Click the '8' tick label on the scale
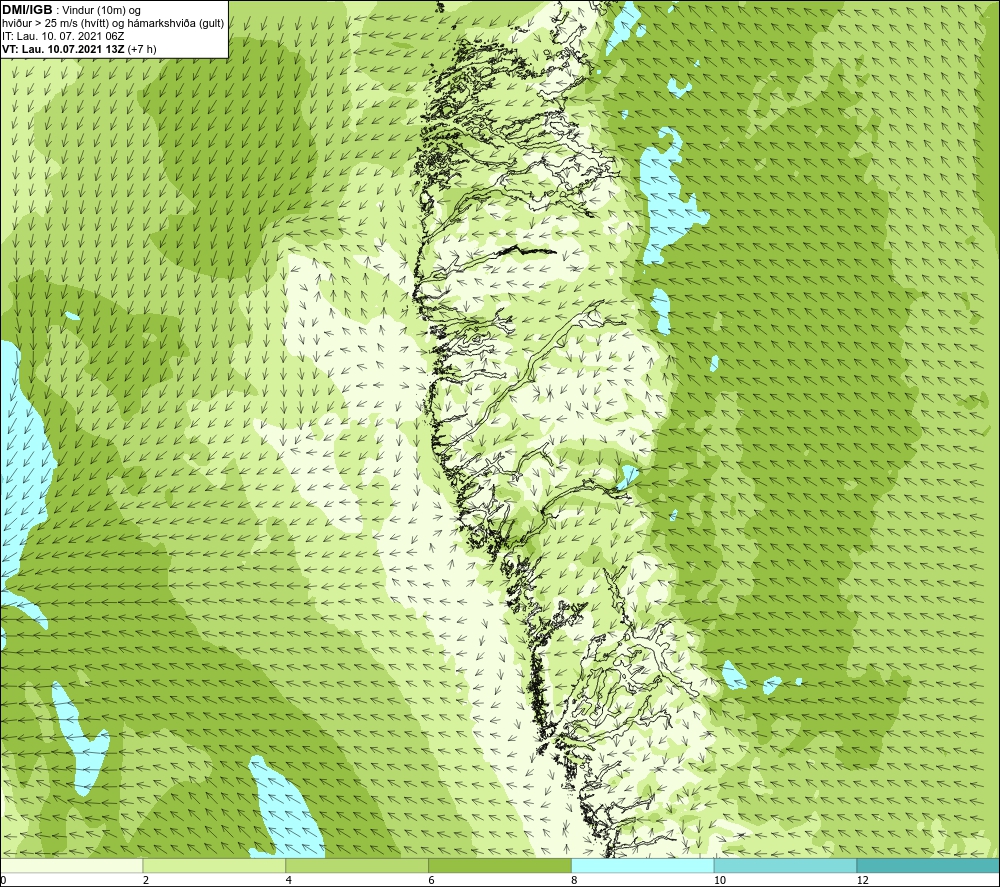Screen dimensions: 1000x887 coord(575,881)
